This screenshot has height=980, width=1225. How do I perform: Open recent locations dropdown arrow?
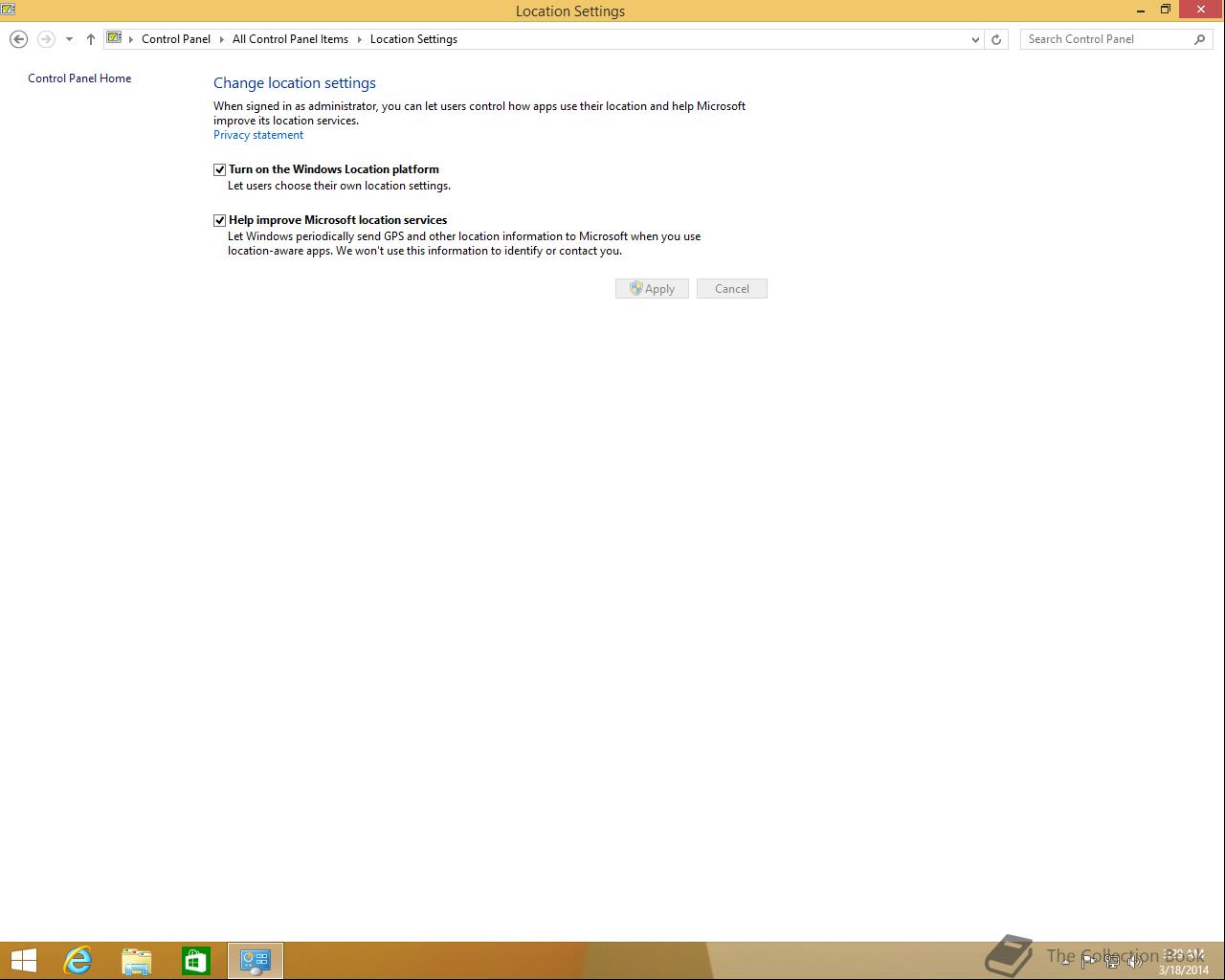69,39
